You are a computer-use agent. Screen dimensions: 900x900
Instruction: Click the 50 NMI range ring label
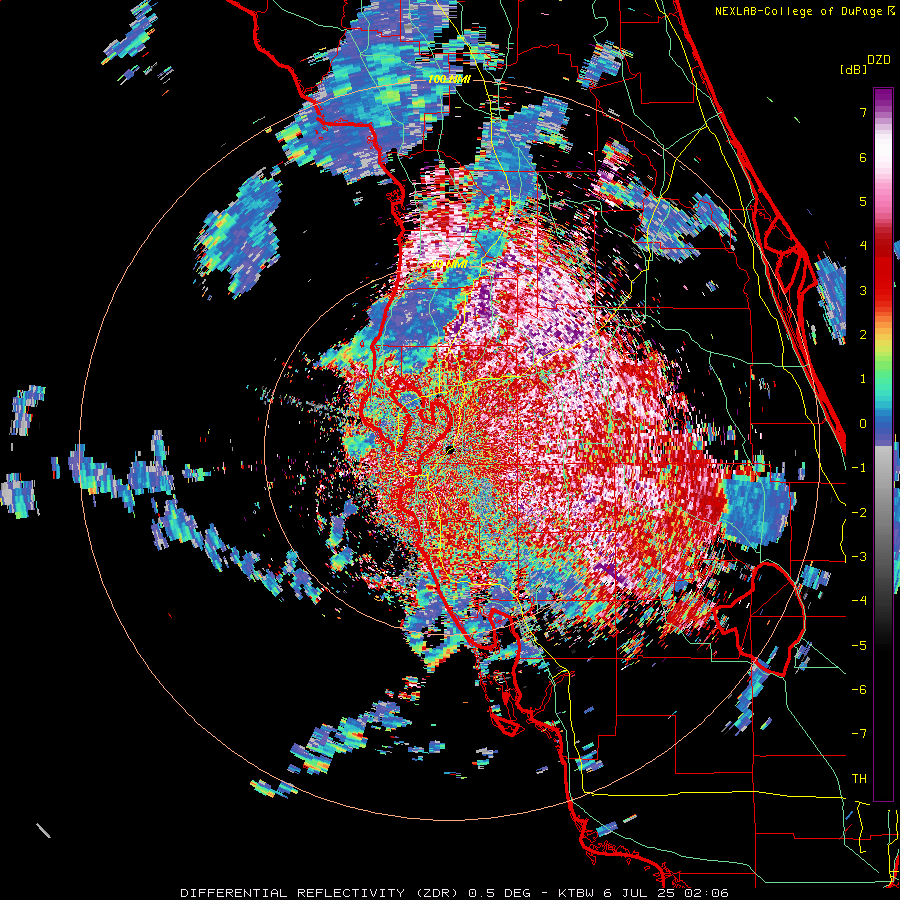[449, 265]
